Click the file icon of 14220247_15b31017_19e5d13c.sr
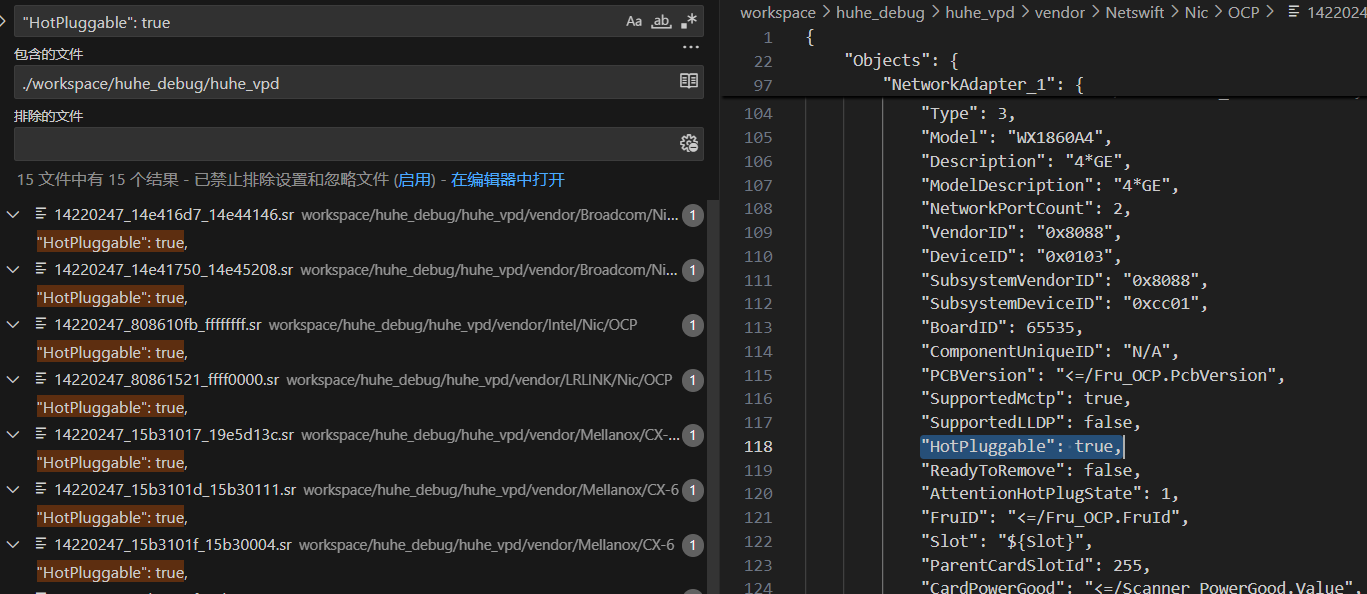The width and height of the screenshot is (1367, 594). [42, 434]
